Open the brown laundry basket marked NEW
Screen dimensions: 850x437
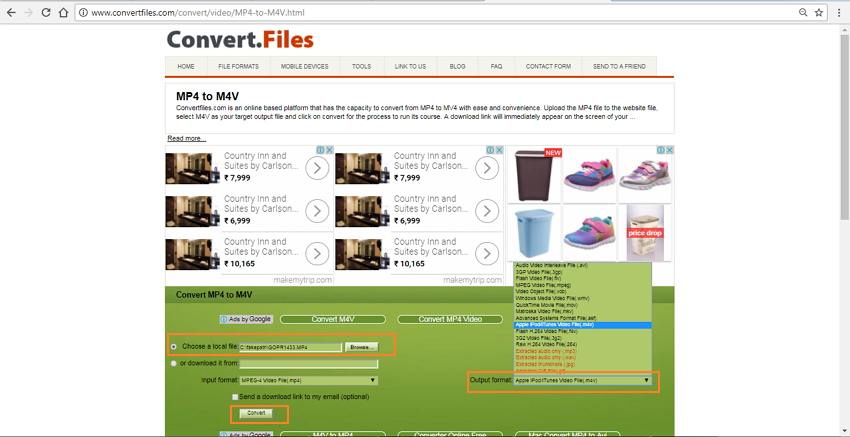(x=535, y=175)
